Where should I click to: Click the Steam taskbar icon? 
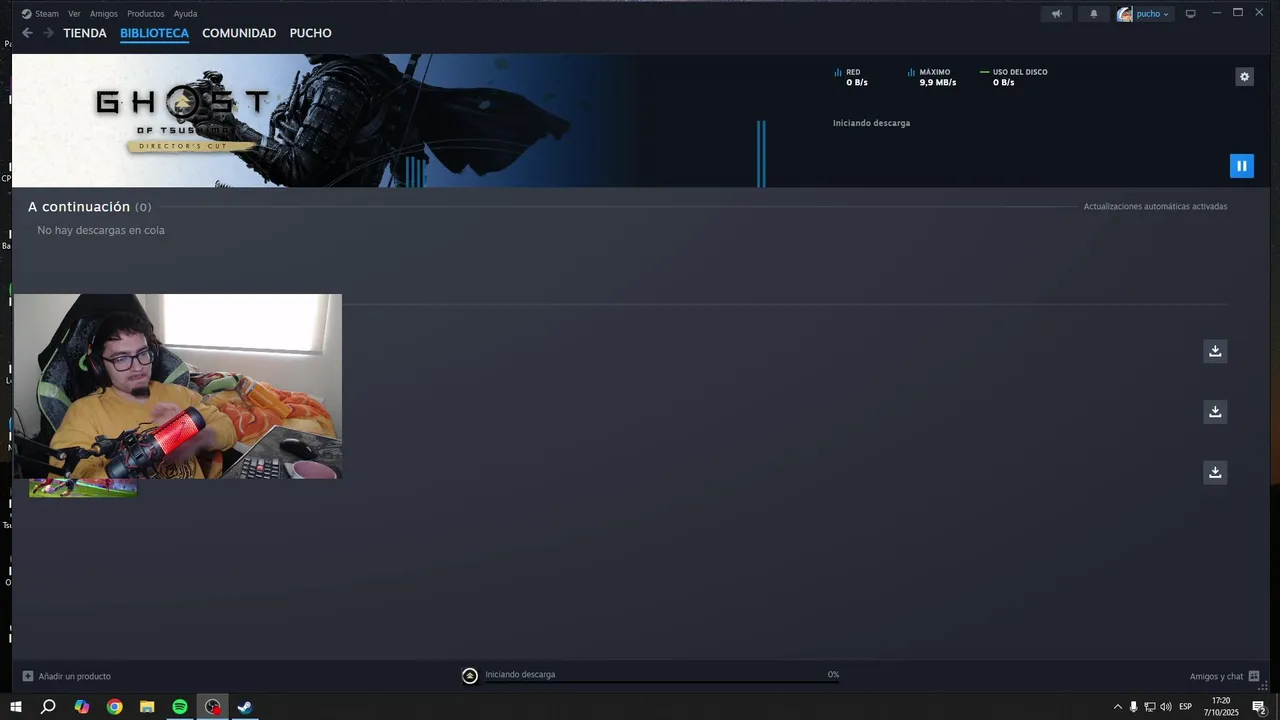tap(245, 707)
